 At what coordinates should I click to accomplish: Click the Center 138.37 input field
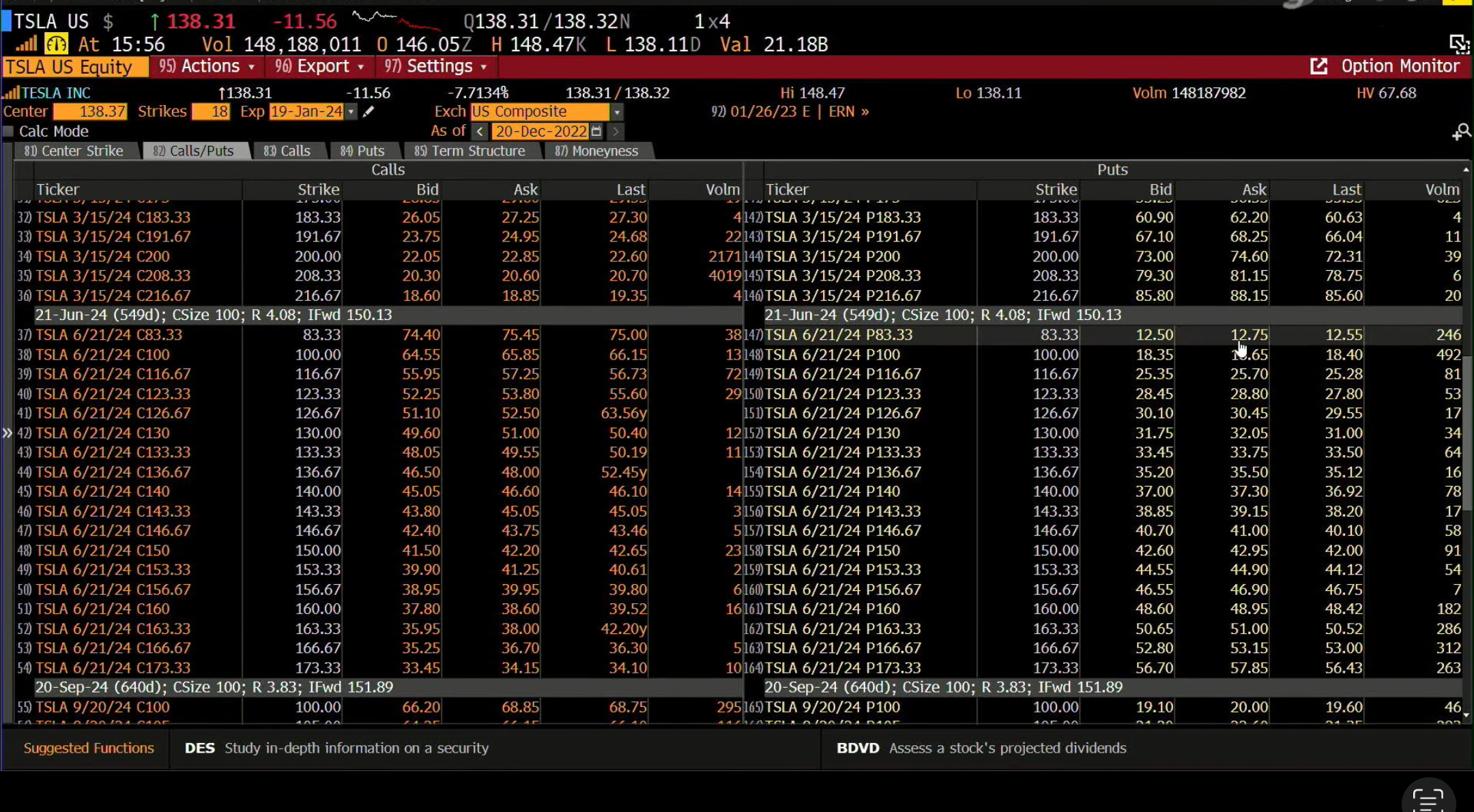(x=90, y=112)
